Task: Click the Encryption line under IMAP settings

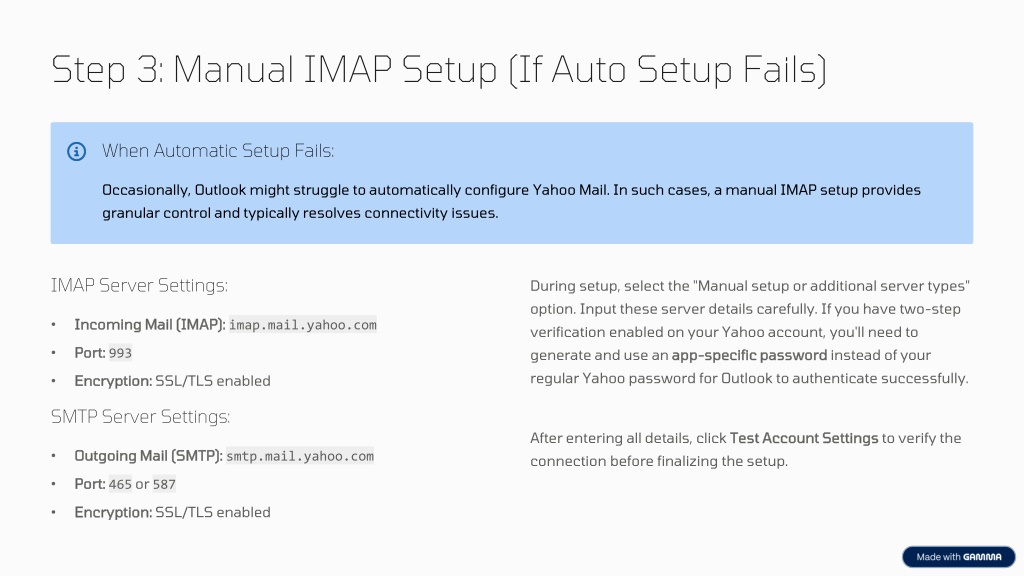Action: coord(172,381)
